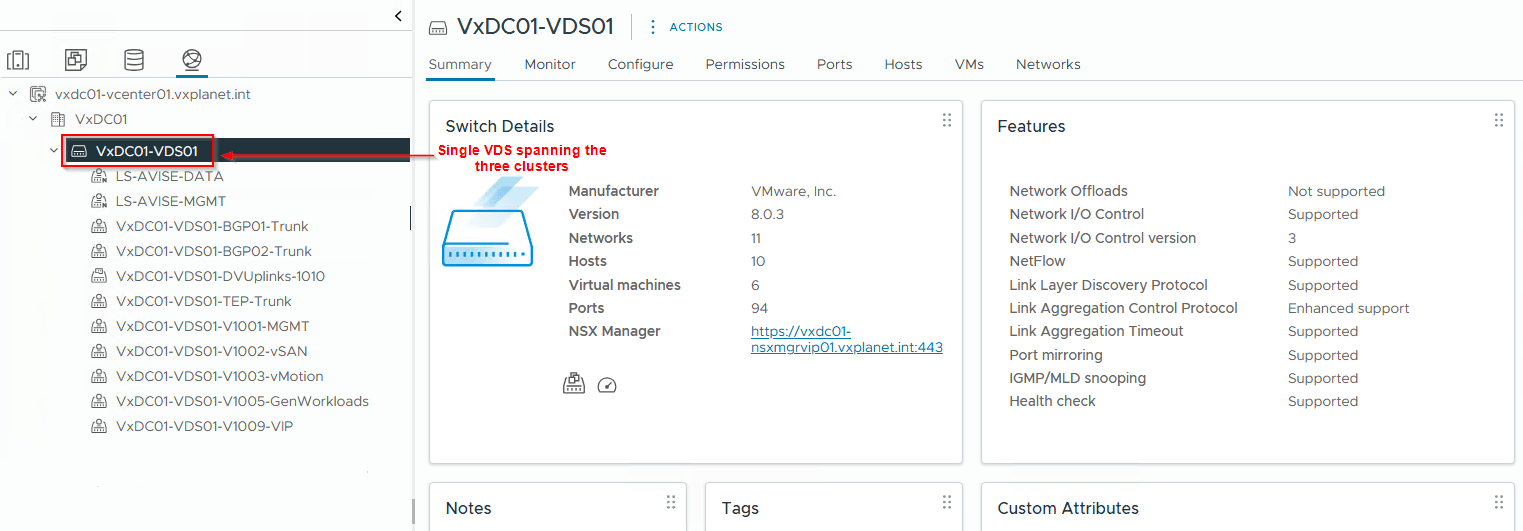Open the Actions menu for VxDC01-VDS01

click(x=685, y=27)
